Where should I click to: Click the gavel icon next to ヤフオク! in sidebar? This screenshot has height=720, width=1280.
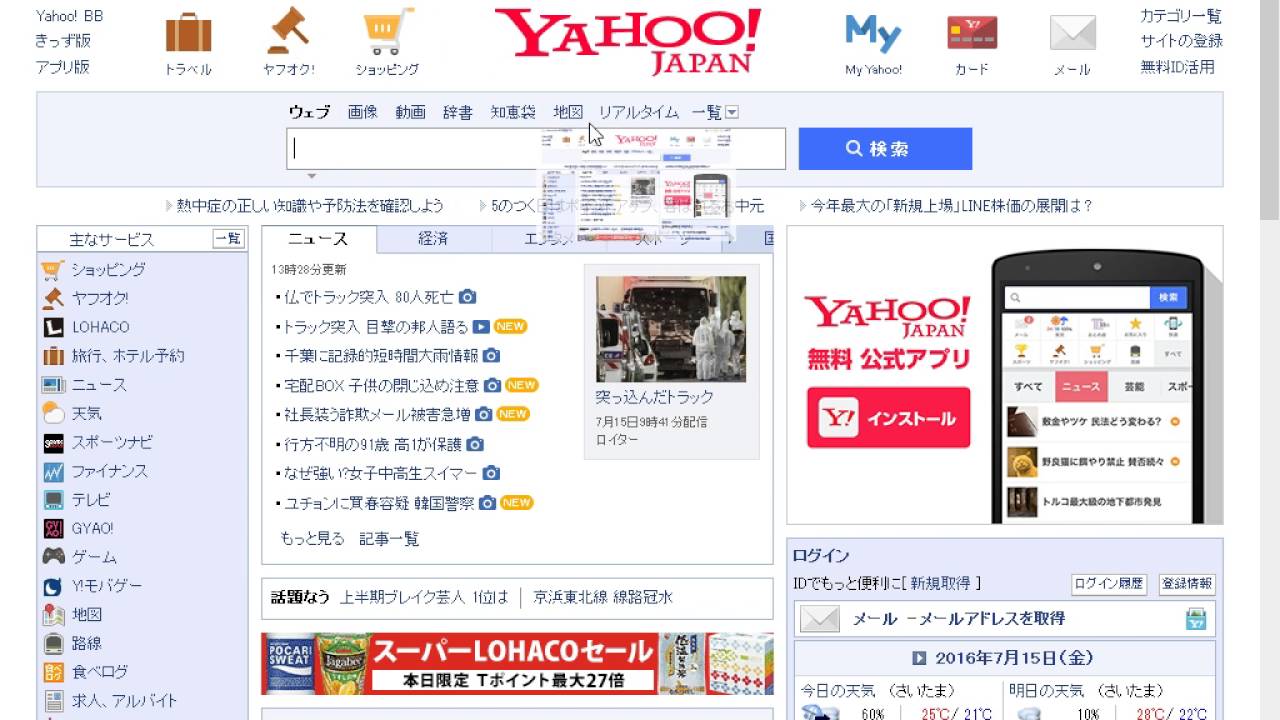(53, 298)
